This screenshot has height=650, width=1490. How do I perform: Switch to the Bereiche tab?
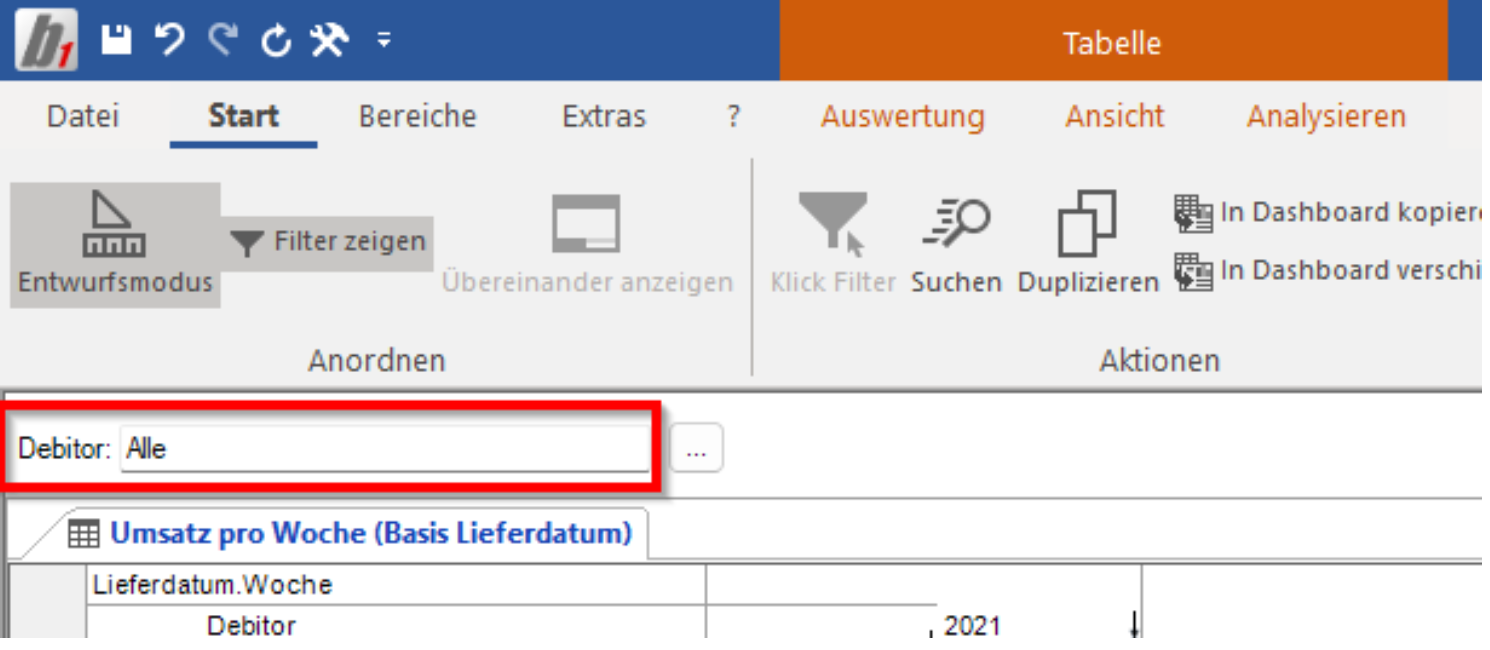click(417, 116)
